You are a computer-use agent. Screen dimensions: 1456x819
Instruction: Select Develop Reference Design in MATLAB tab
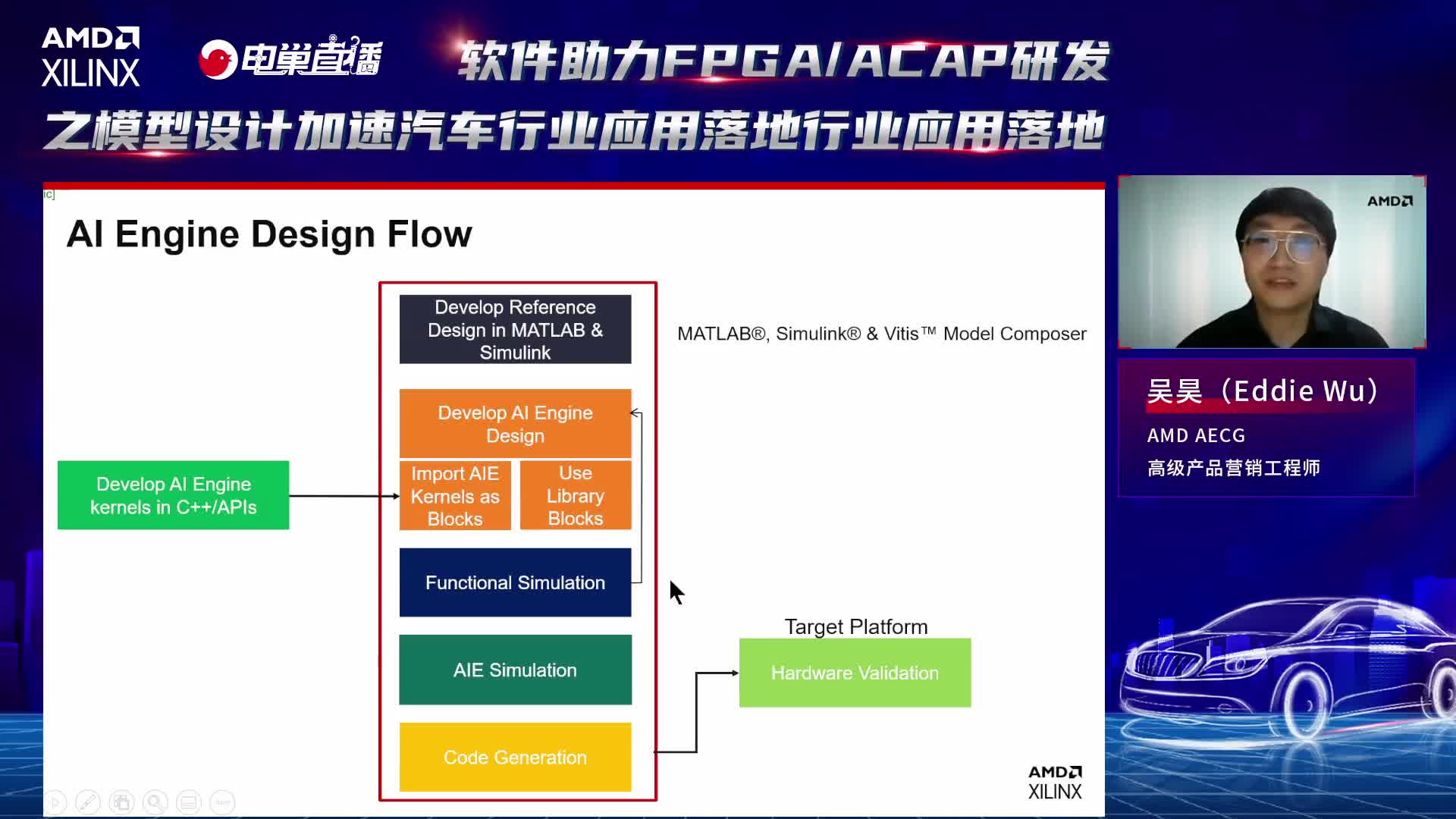[514, 329]
